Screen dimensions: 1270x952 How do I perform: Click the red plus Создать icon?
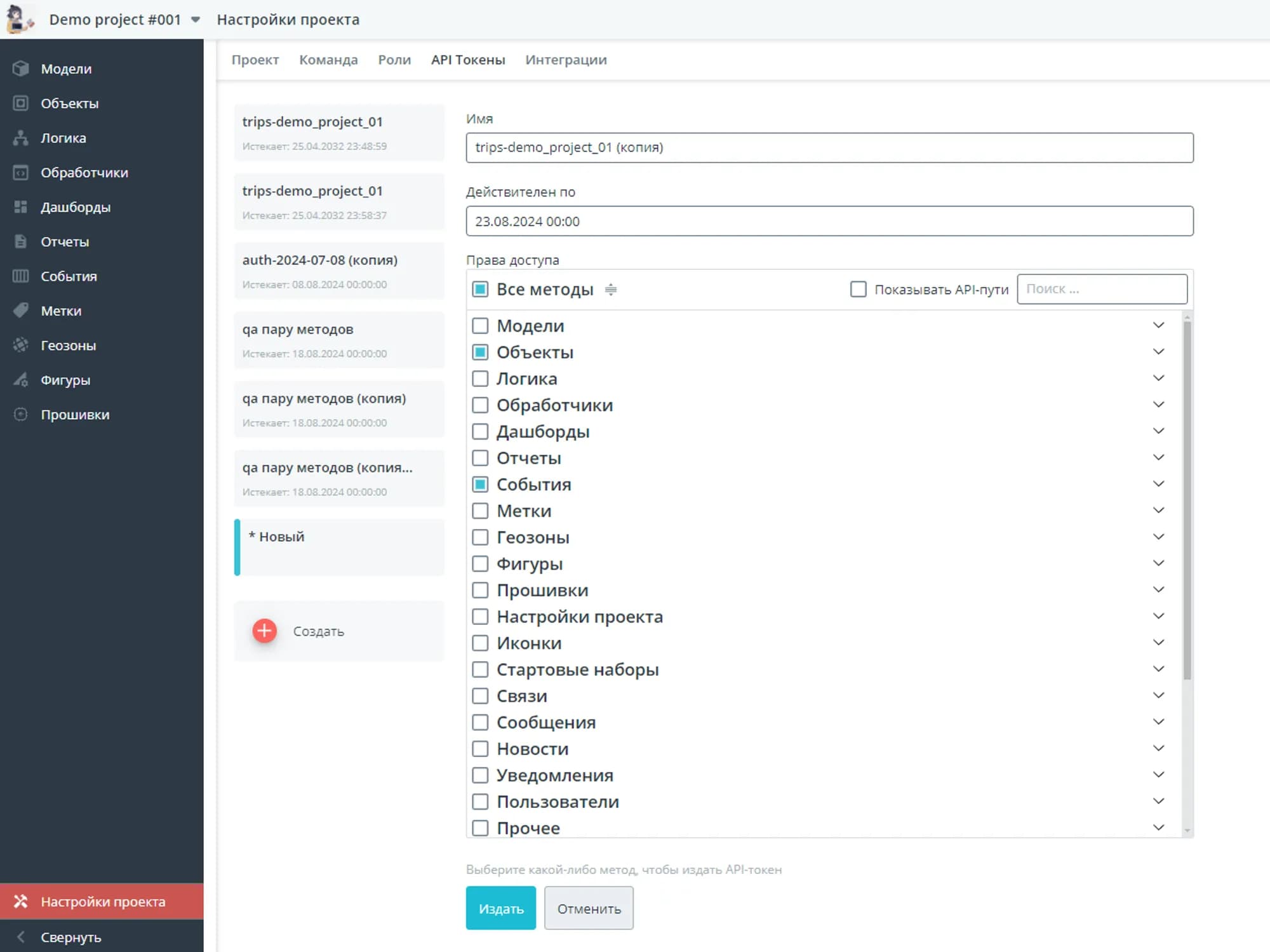[x=264, y=631]
